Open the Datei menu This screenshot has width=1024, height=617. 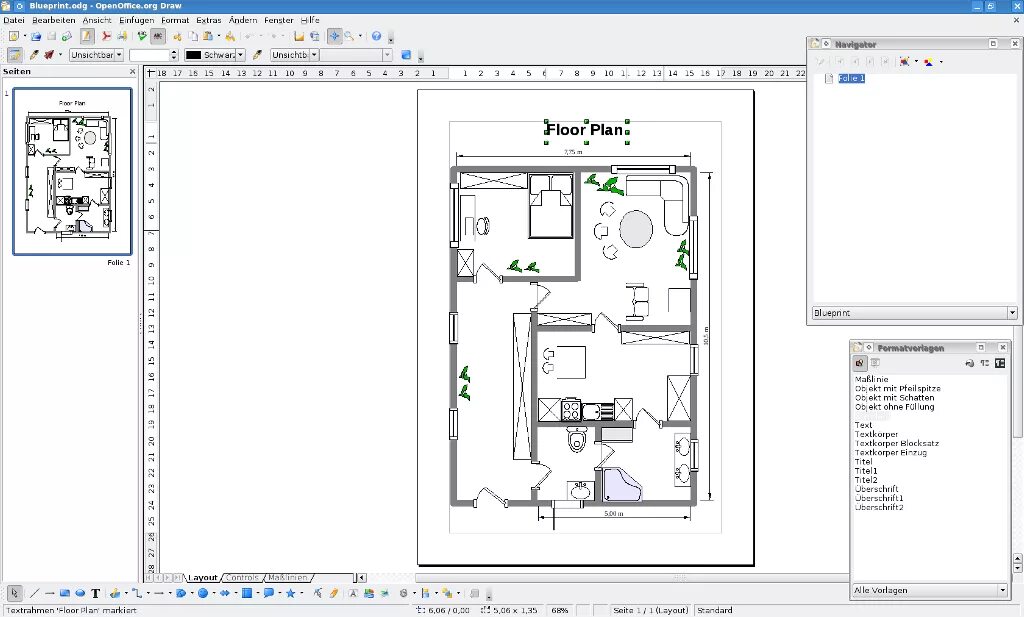pos(14,20)
